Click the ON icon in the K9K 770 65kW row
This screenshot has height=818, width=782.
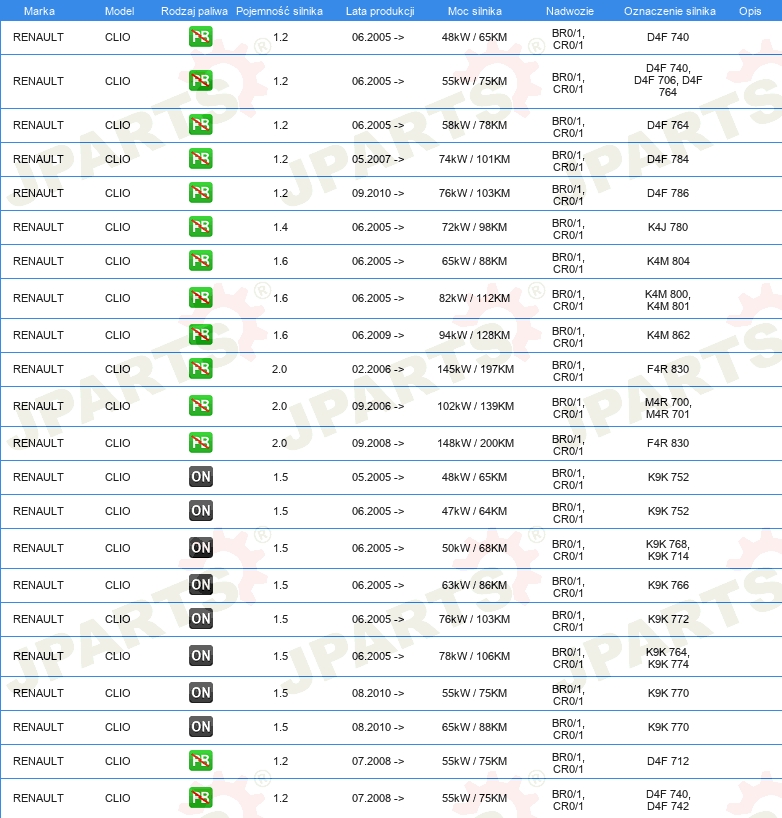point(200,726)
